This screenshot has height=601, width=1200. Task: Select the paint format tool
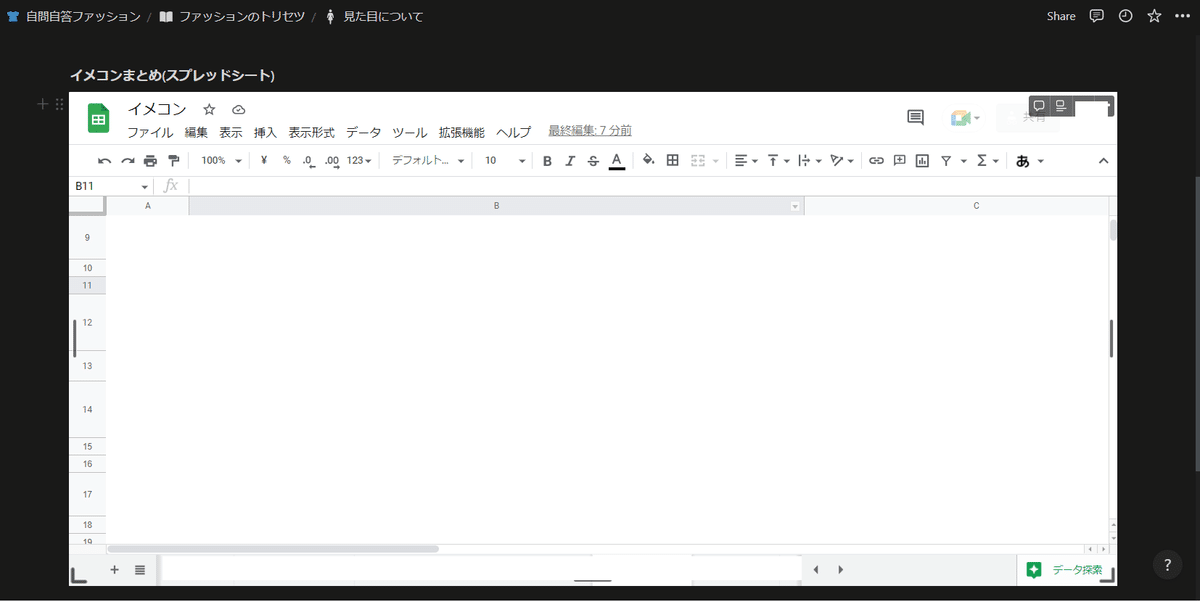pos(173,160)
